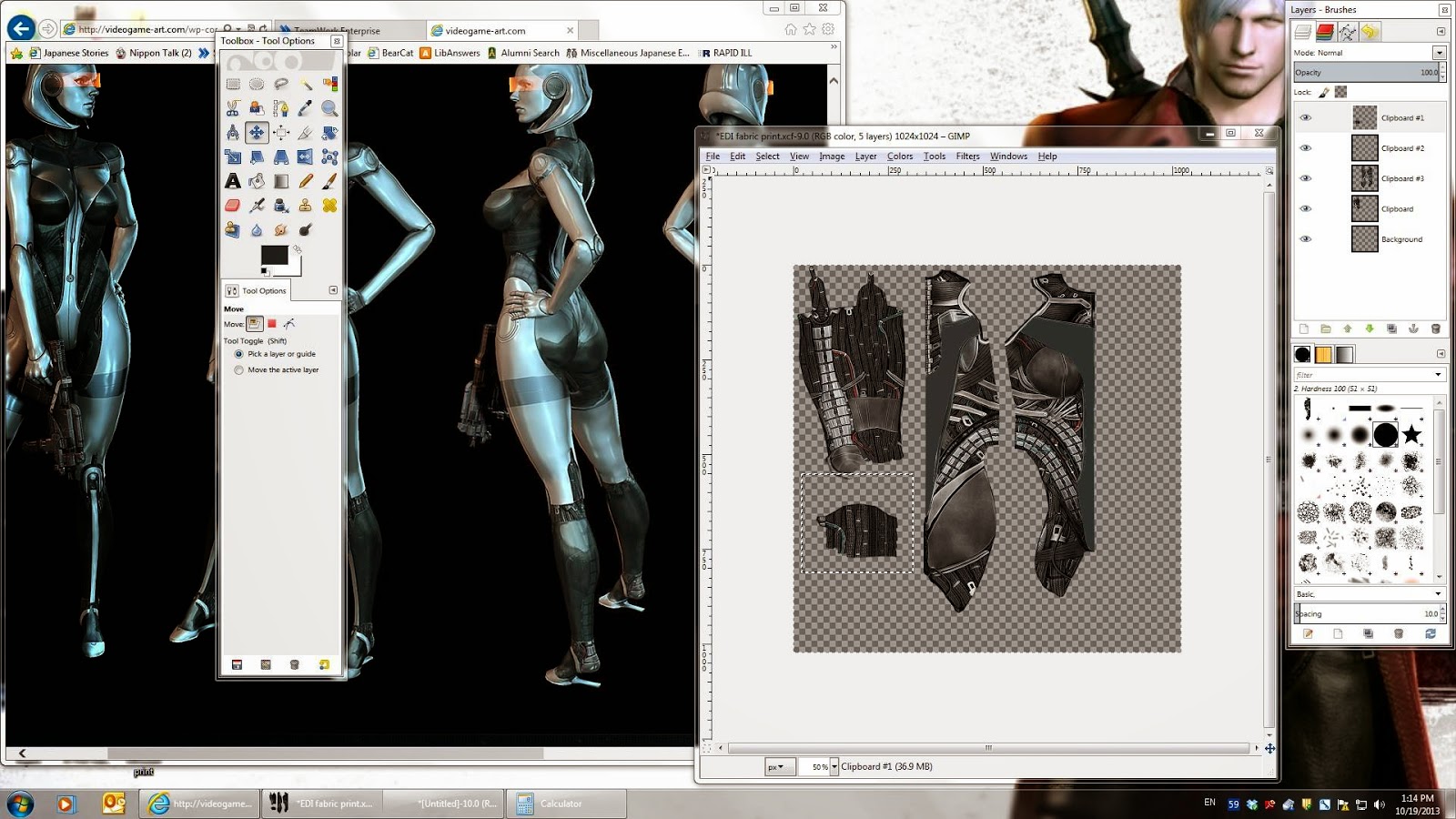Click the Calculator taskbar button
1456x819 pixels.
566,804
